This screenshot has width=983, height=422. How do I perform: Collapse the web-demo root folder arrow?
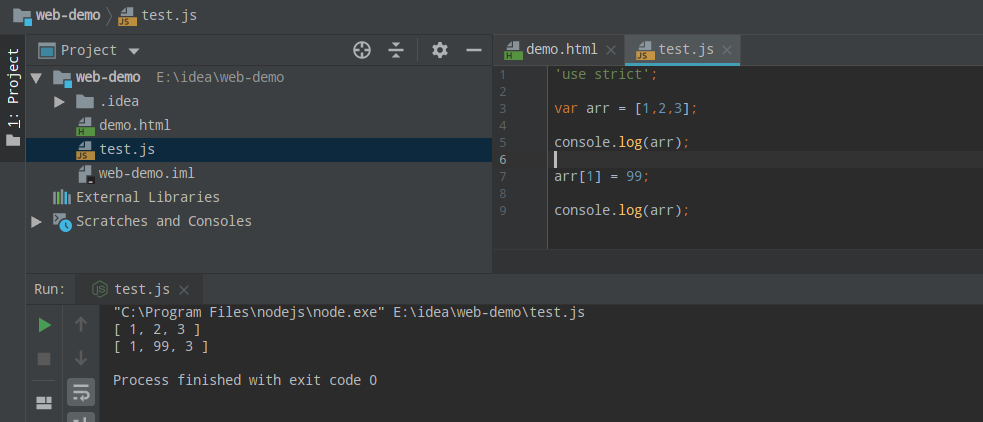[x=36, y=78]
